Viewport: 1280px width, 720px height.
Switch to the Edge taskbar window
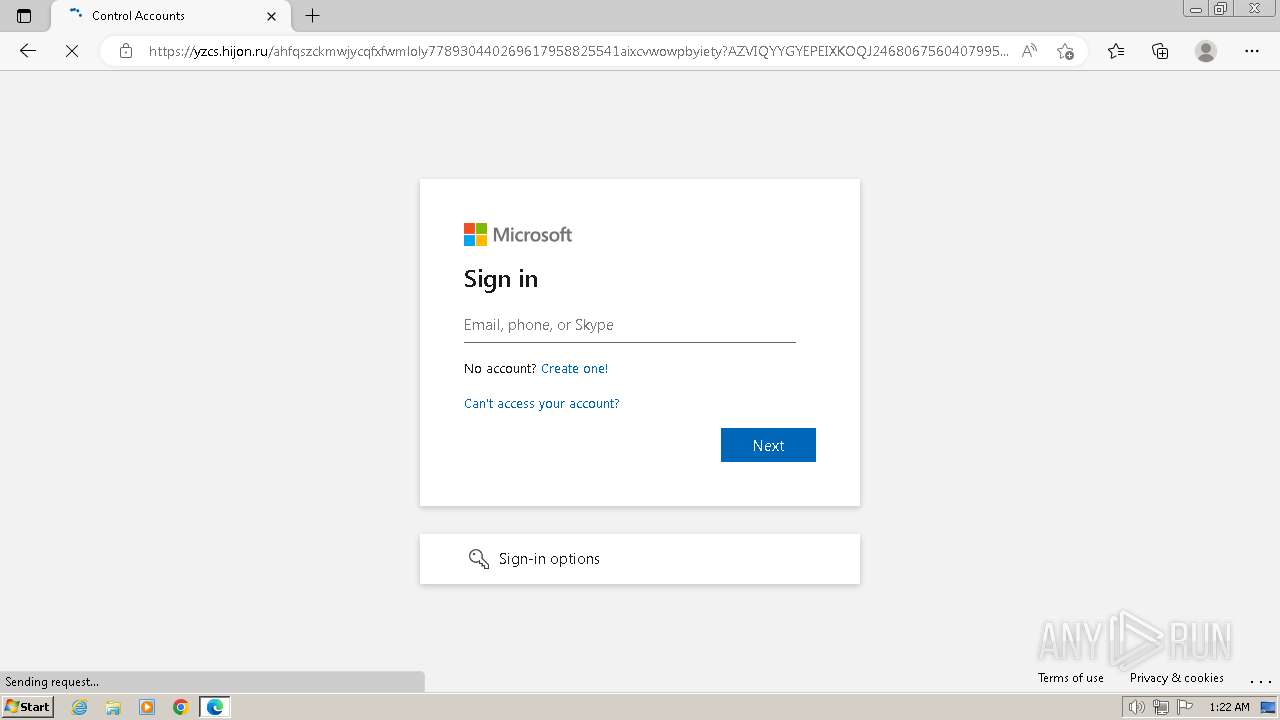pos(215,707)
